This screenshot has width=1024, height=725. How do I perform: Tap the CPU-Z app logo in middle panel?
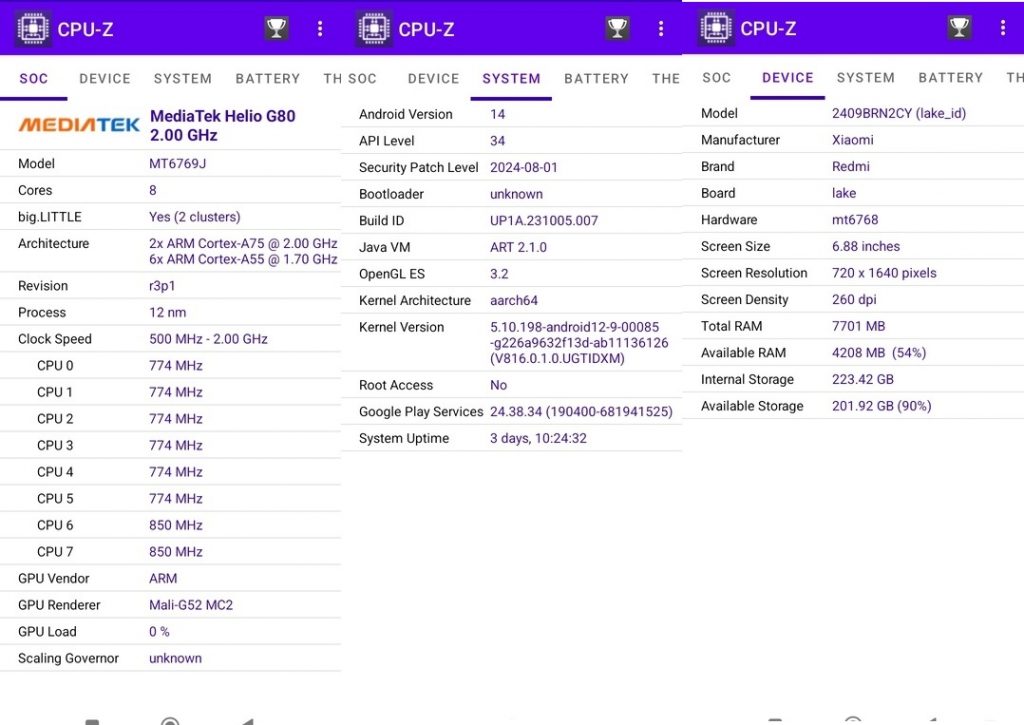coord(374,29)
